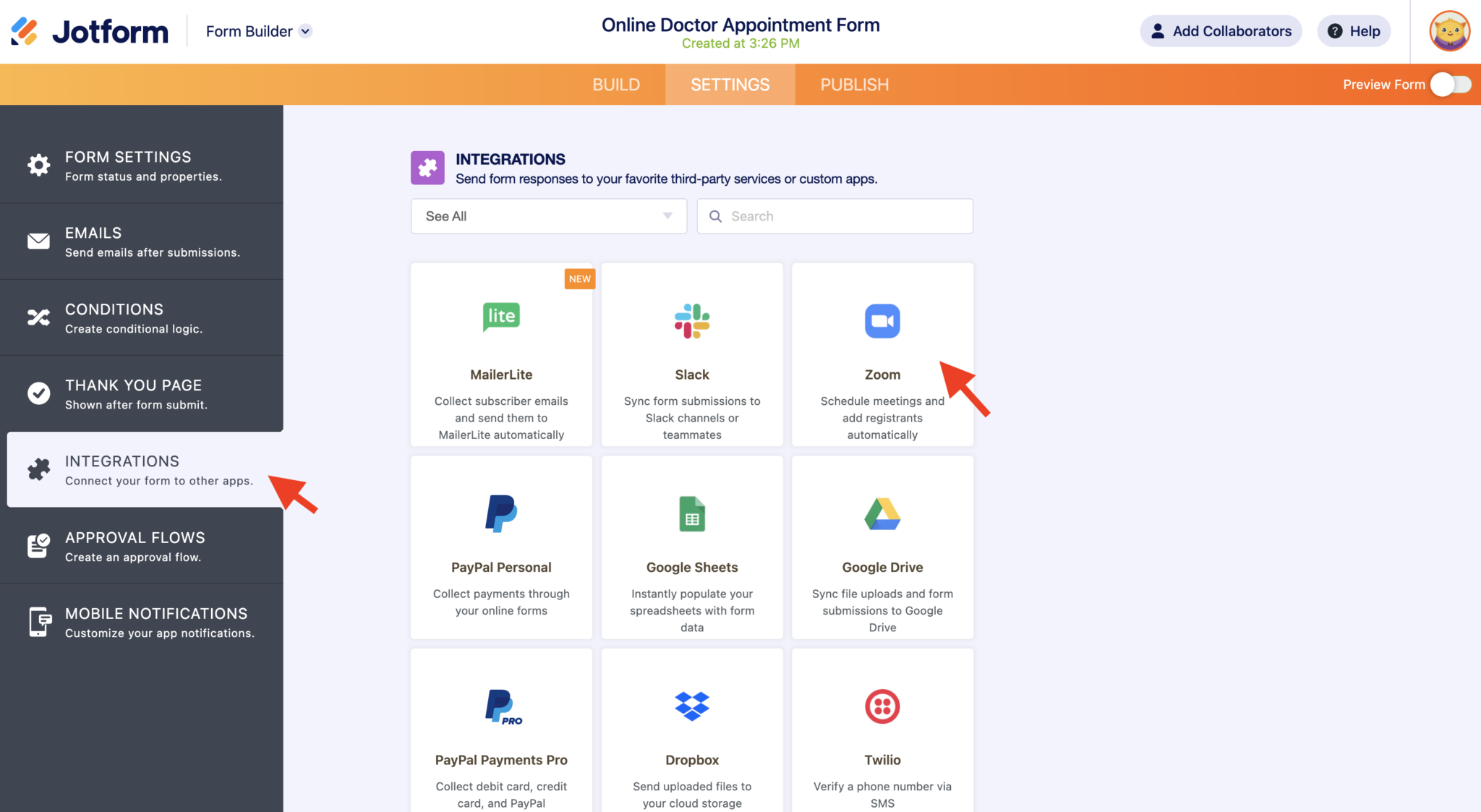Image resolution: width=1481 pixels, height=812 pixels.
Task: Select the Emails settings envelope icon
Action: 38,241
